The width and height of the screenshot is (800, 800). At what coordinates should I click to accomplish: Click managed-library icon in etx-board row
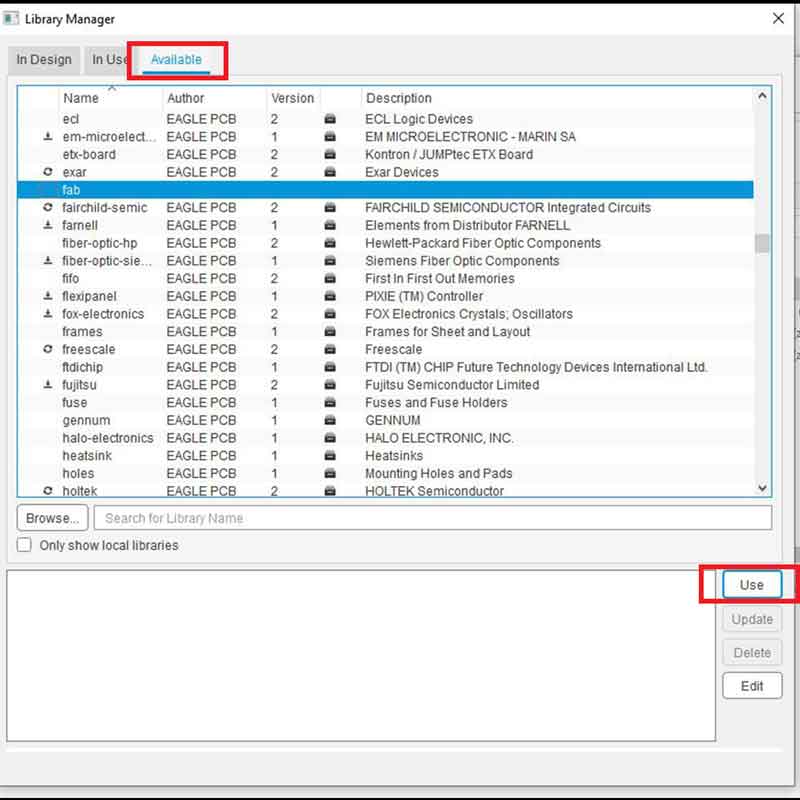pyautogui.click(x=330, y=154)
